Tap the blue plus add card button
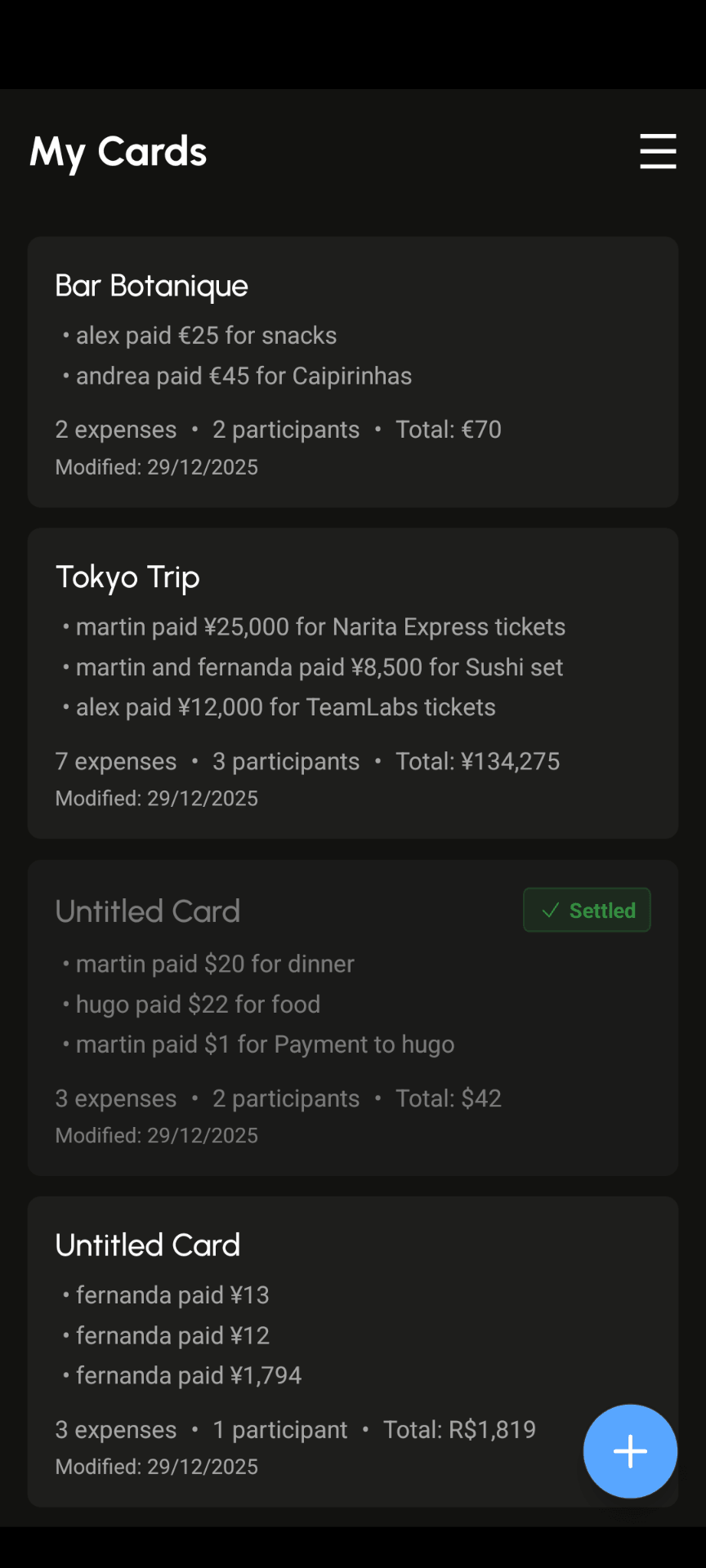This screenshot has width=706, height=1568. click(x=630, y=1451)
